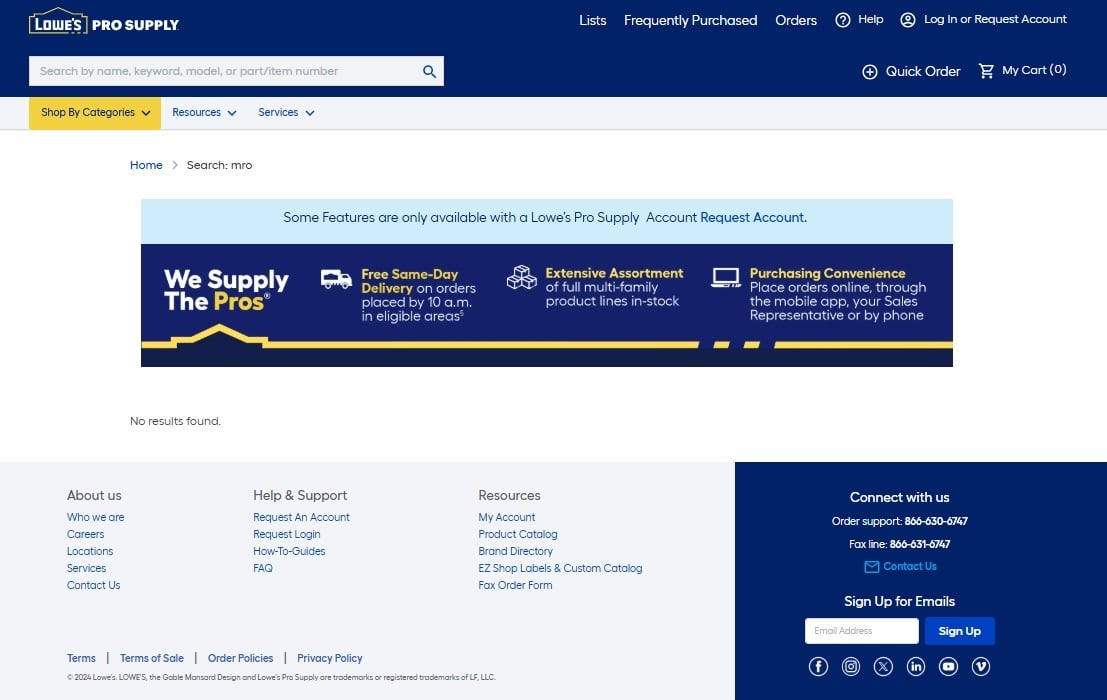Open the Brand Directory link
This screenshot has width=1107, height=700.
(515, 551)
